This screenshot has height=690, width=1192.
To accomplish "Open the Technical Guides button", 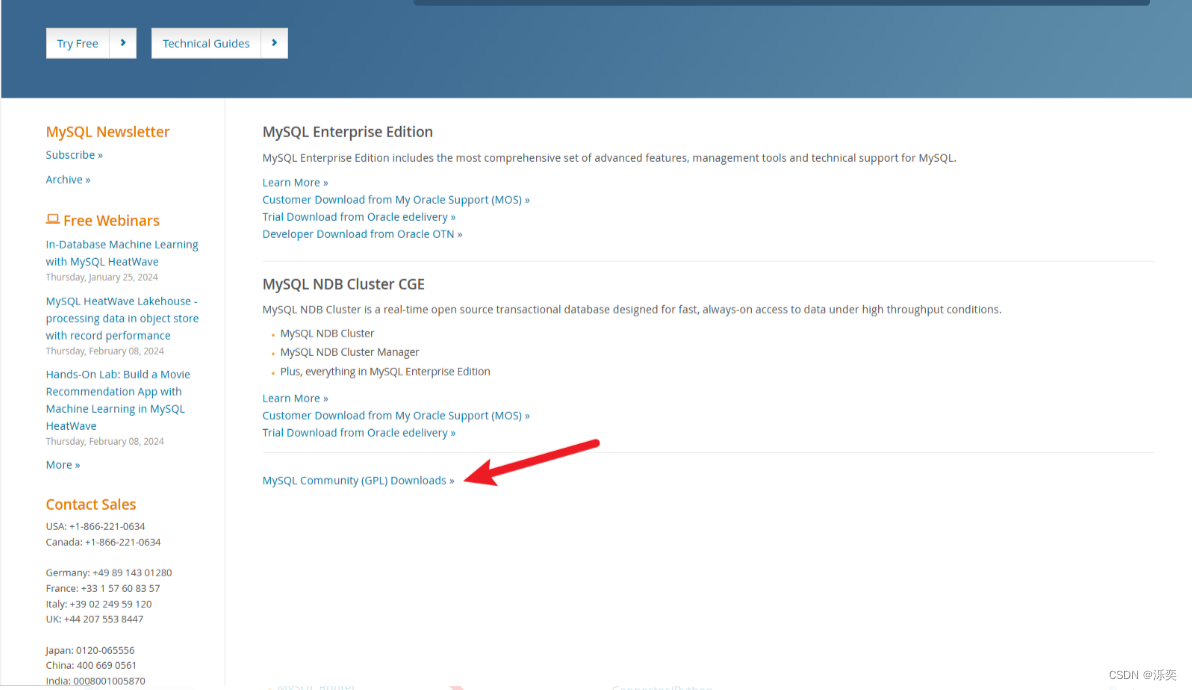I will coord(206,43).
